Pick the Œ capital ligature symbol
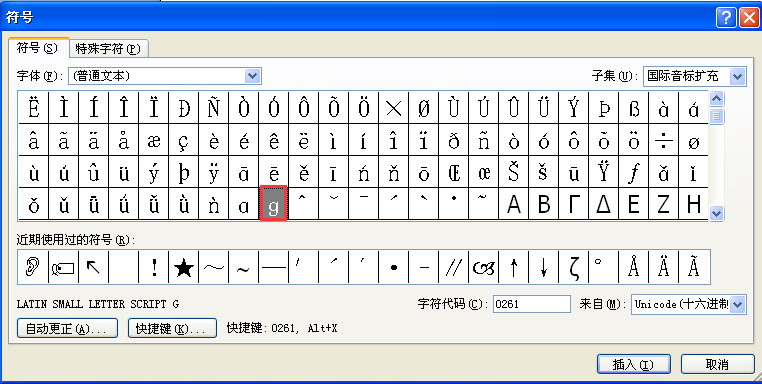762x384 pixels. [453, 172]
